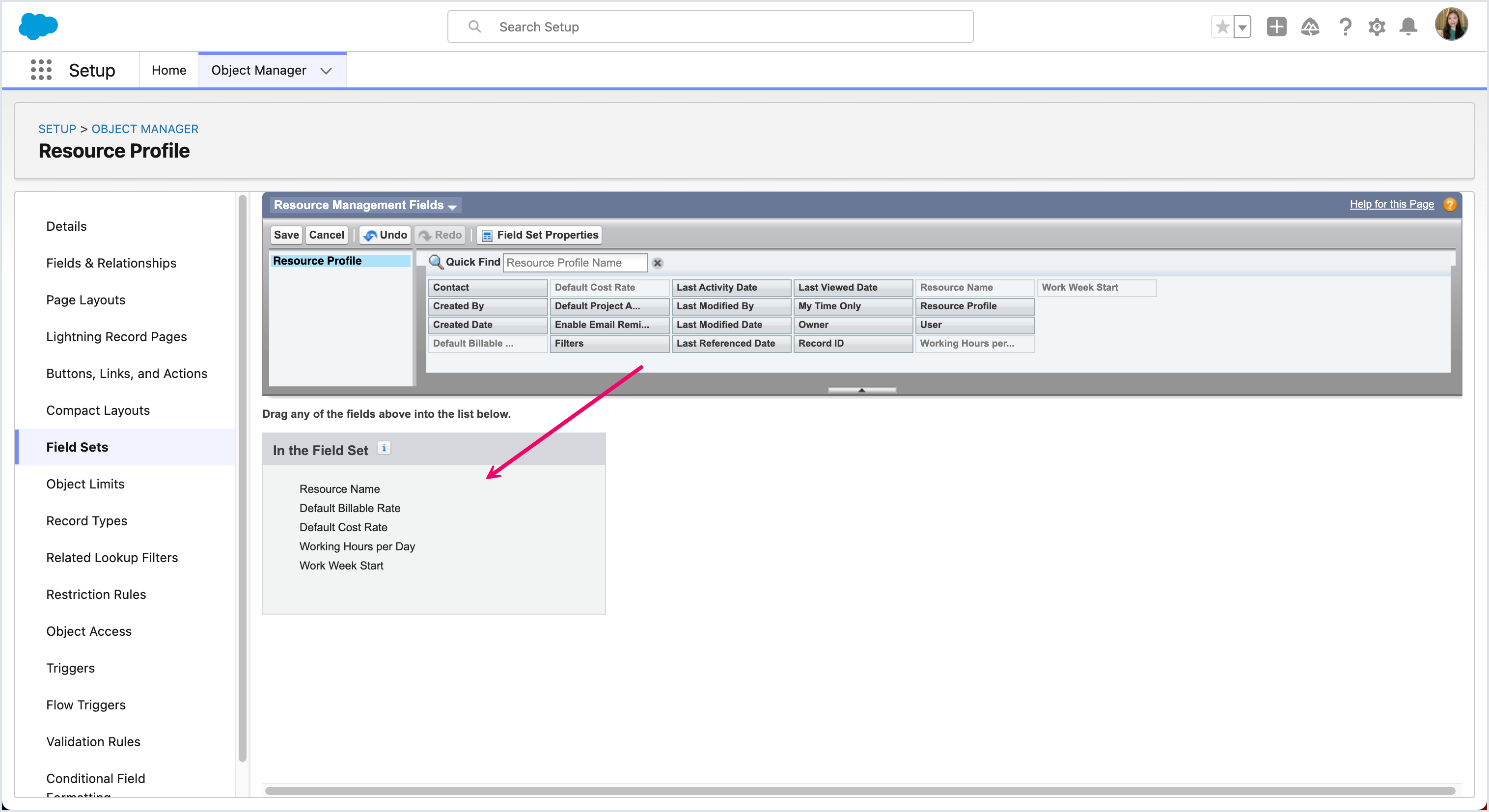Follow the SETUP breadcrumb link
1489x812 pixels.
point(57,129)
